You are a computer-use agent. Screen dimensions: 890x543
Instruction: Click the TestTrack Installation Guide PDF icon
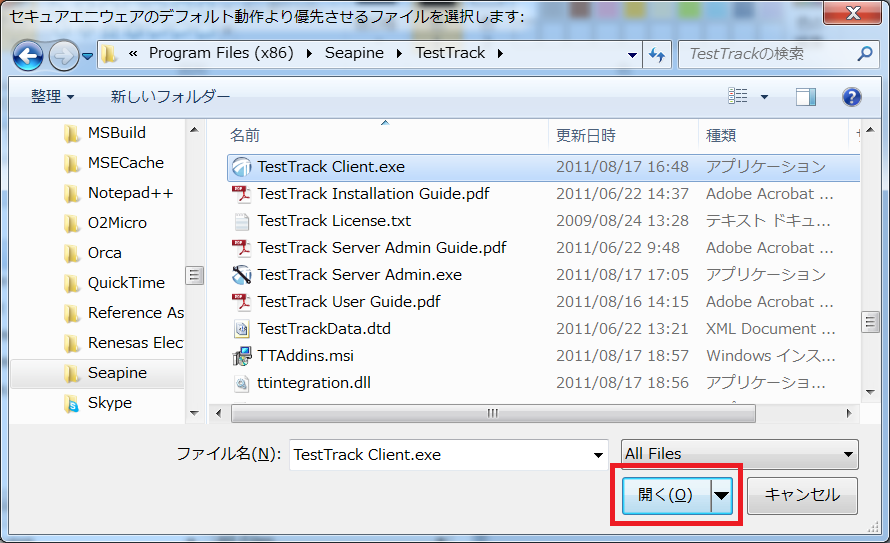[242, 194]
